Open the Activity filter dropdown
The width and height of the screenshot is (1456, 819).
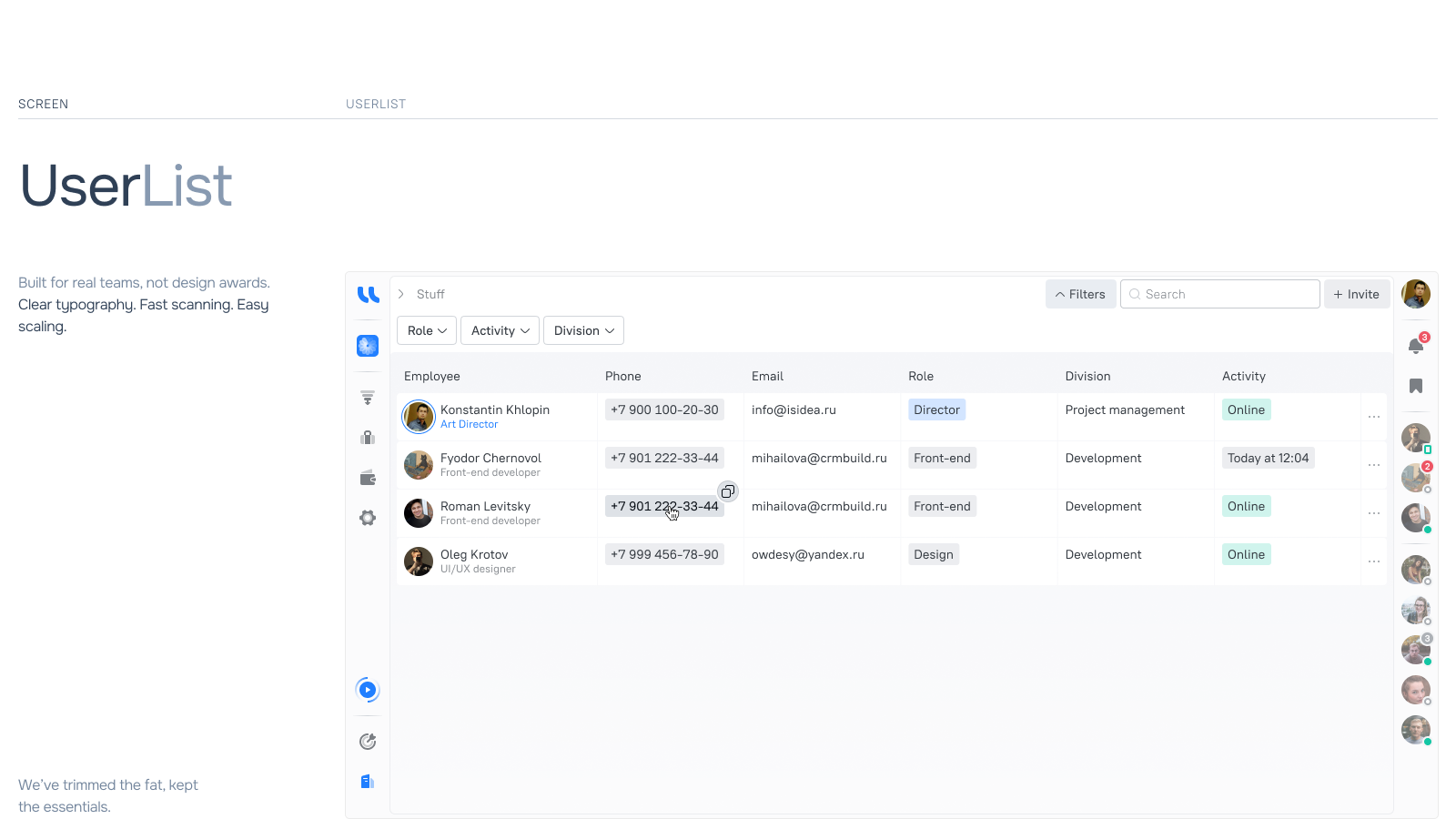tap(499, 330)
